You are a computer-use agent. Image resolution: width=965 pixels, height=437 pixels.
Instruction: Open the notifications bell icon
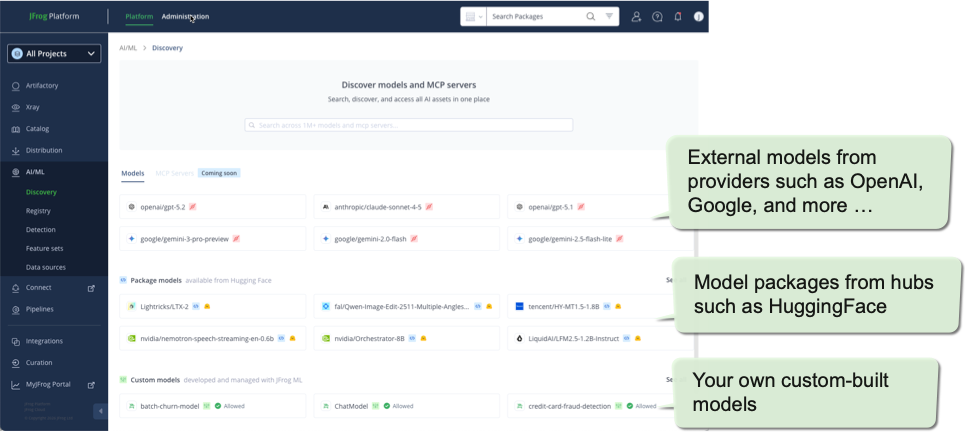pos(678,17)
